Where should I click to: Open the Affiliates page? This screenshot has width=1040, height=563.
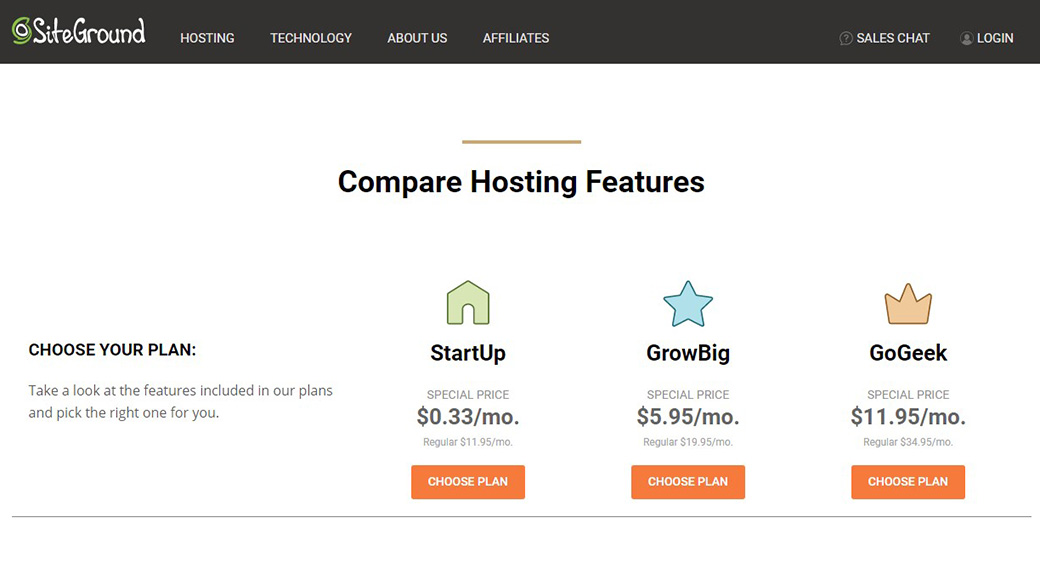[x=516, y=38]
